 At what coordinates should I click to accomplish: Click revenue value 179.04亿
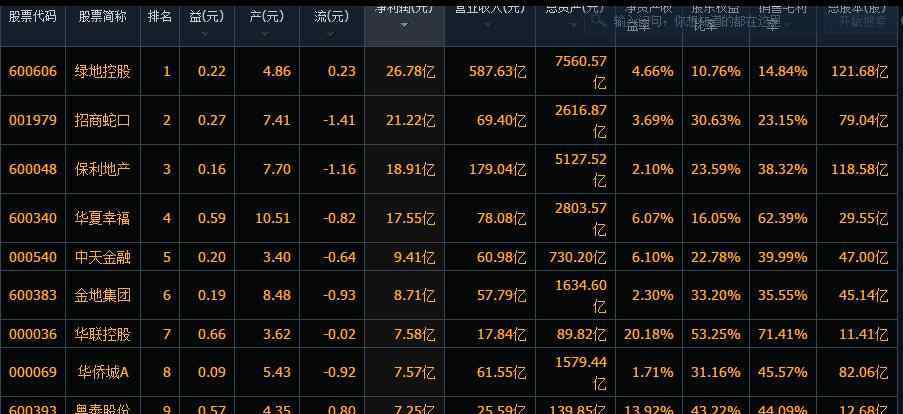pyautogui.click(x=498, y=169)
